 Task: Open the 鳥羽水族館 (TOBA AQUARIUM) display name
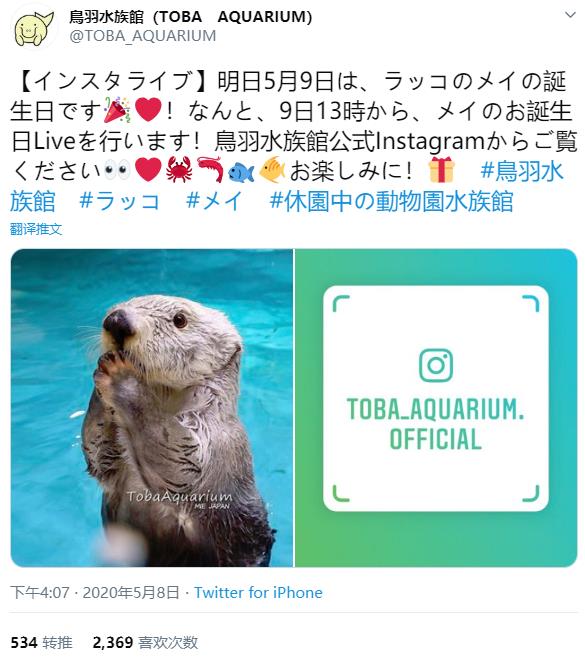tap(191, 17)
